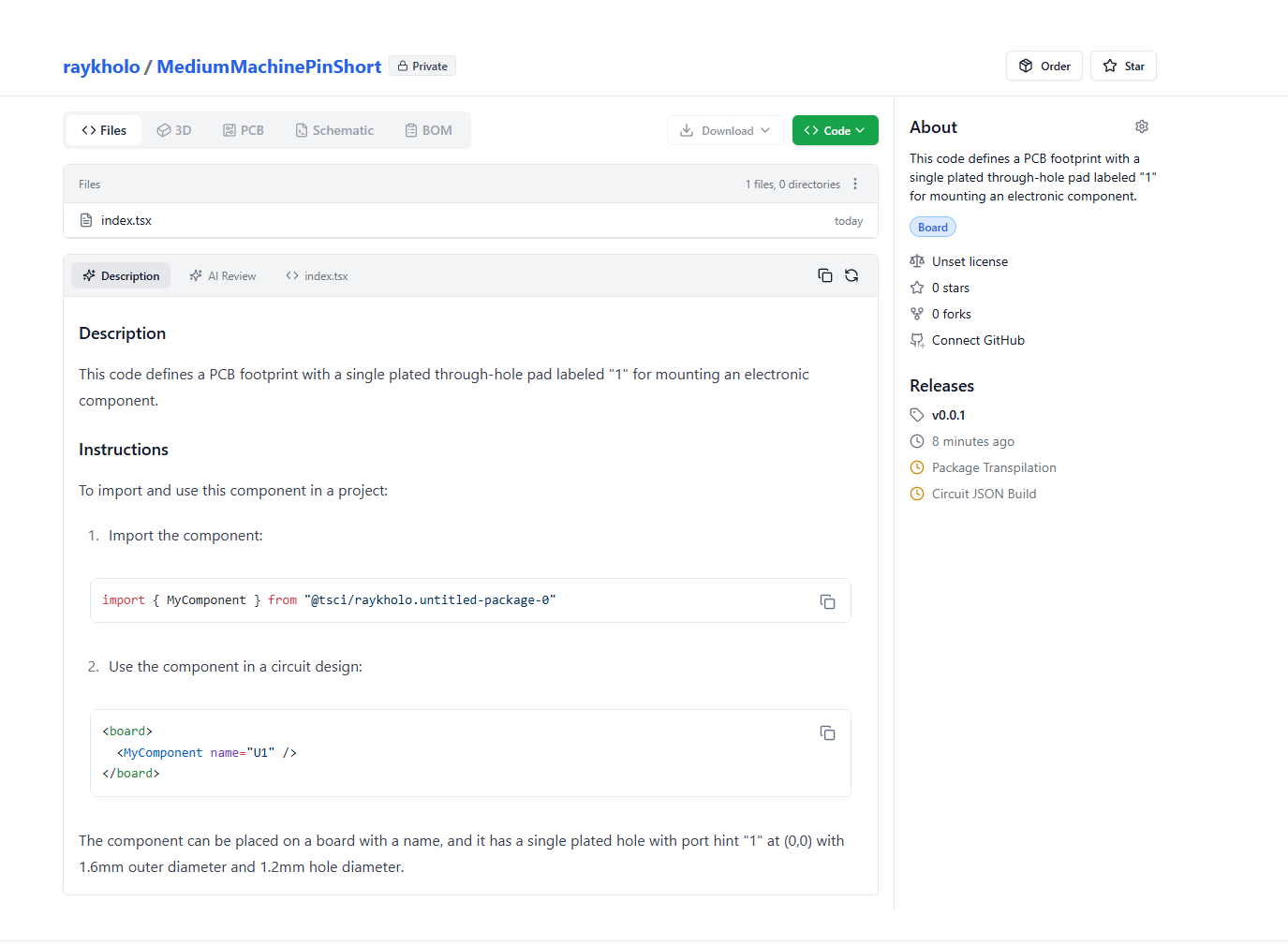Open the raykholo profile link

[101, 67]
